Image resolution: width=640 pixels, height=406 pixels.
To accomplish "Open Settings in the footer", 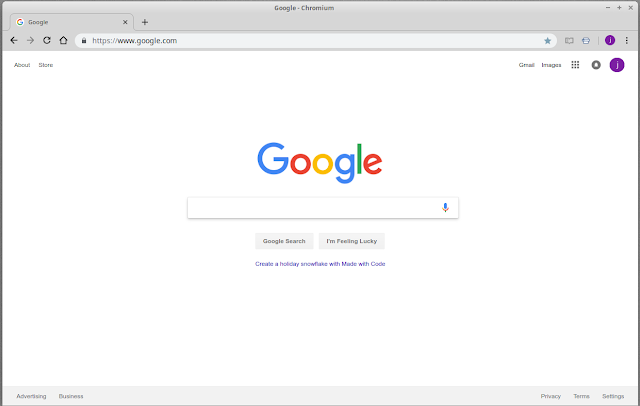I will pyautogui.click(x=613, y=396).
